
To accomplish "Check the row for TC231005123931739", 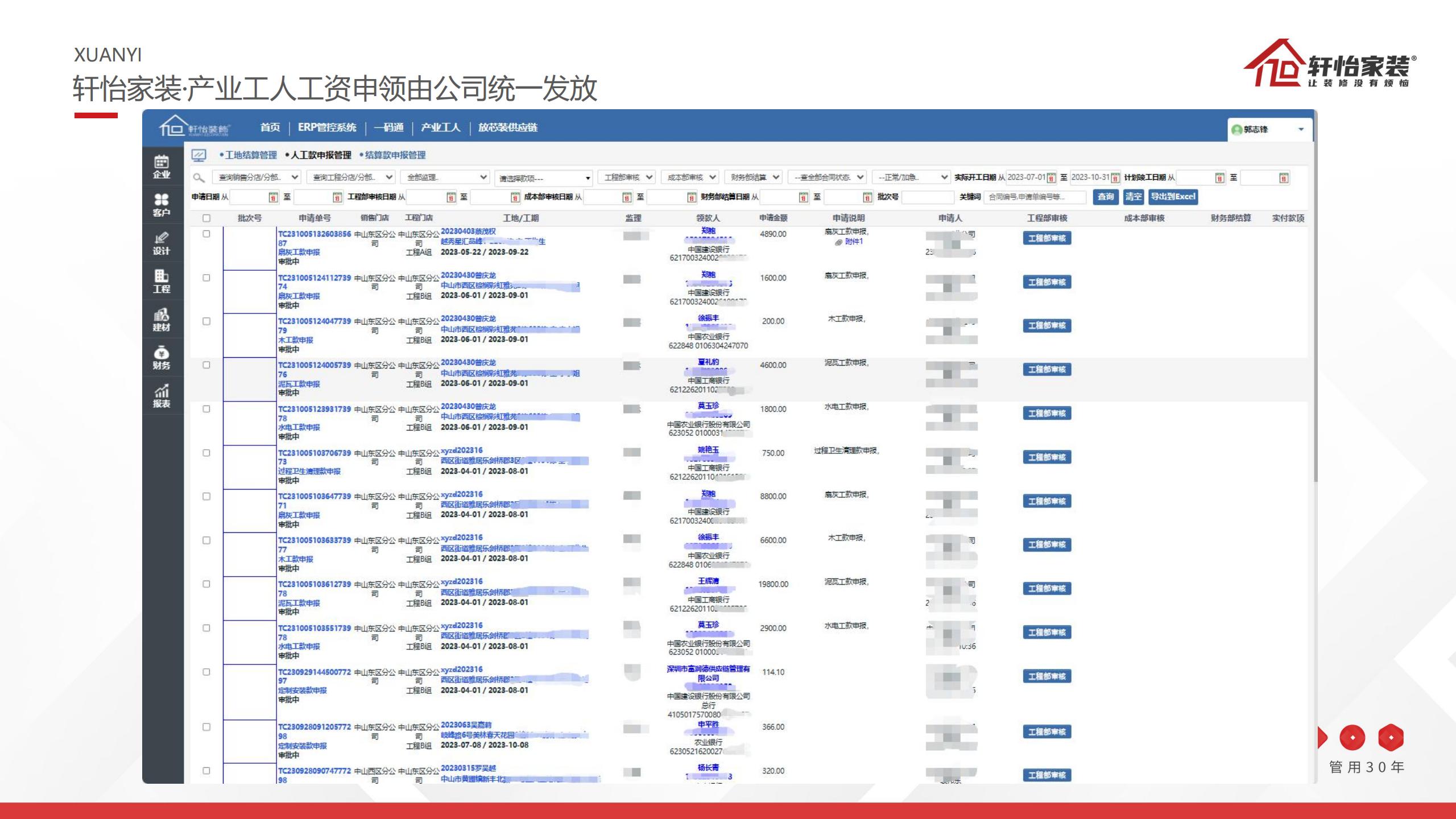I will pyautogui.click(x=206, y=409).
